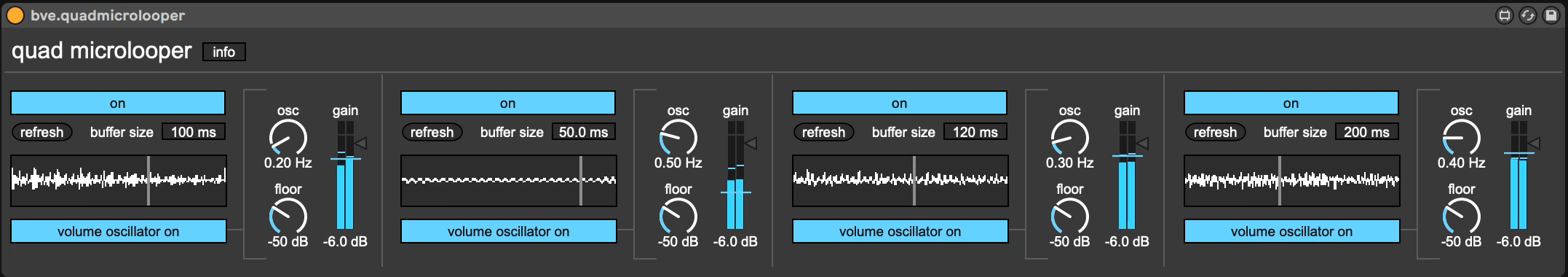Select the 100 ms buffer size field
1568x277 pixels.
point(194,132)
